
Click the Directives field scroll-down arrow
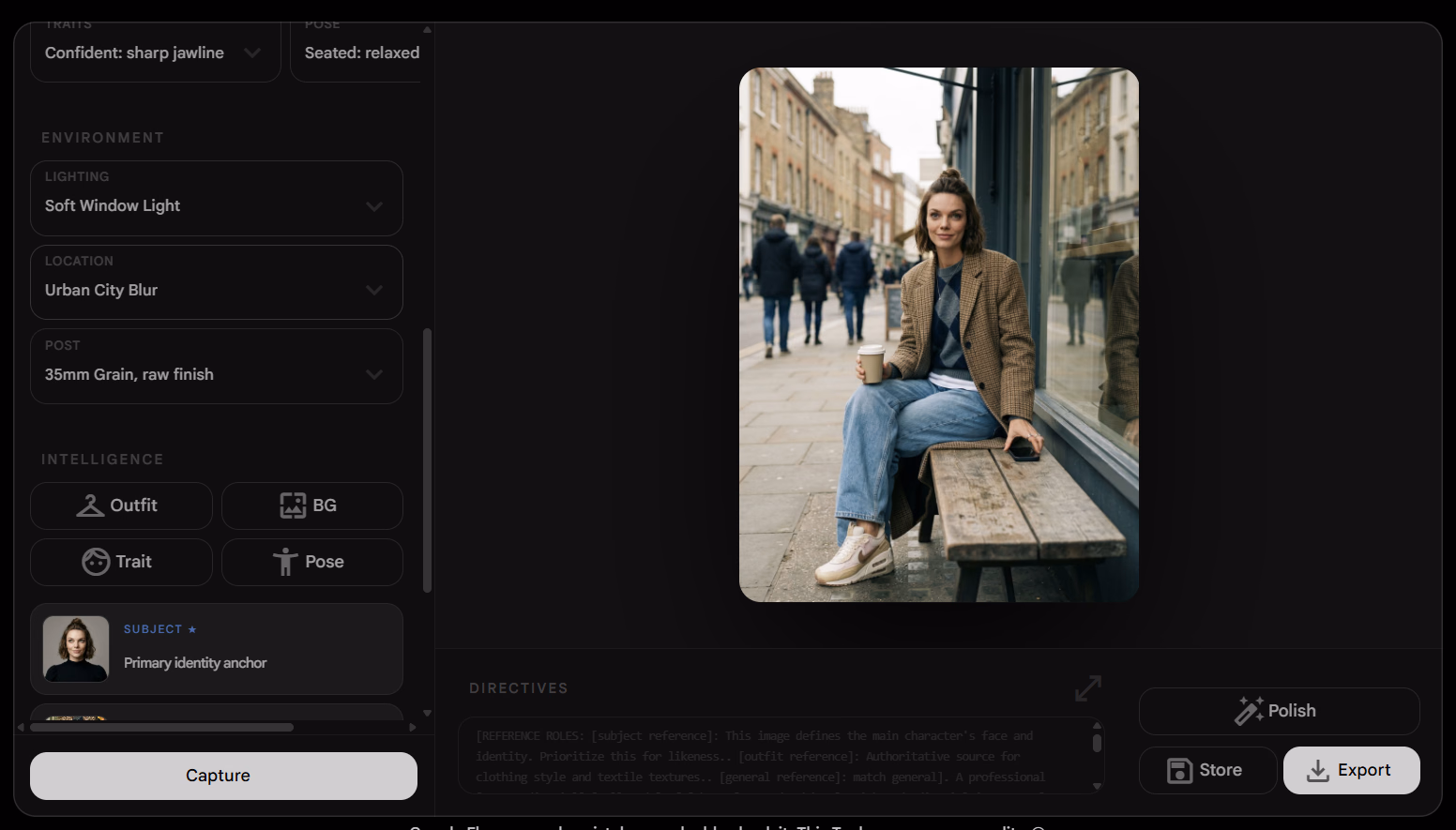(x=1097, y=786)
